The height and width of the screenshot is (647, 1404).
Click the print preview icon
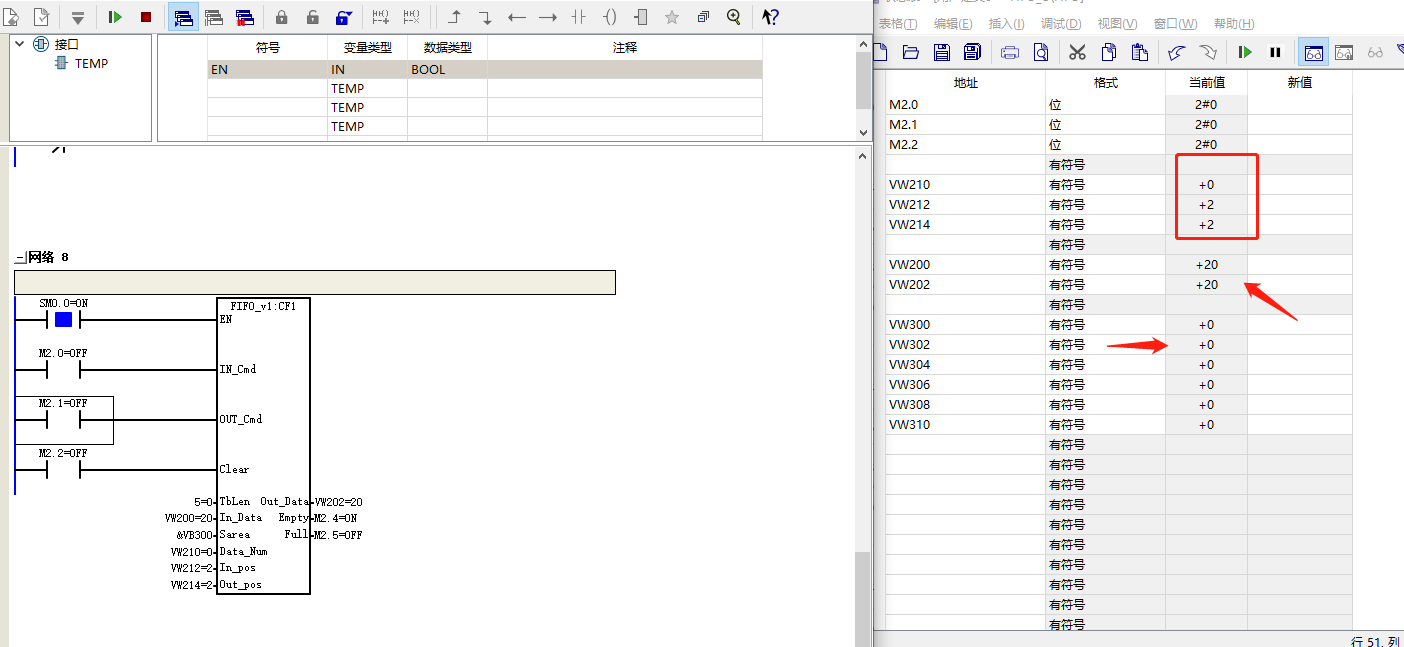point(1041,52)
